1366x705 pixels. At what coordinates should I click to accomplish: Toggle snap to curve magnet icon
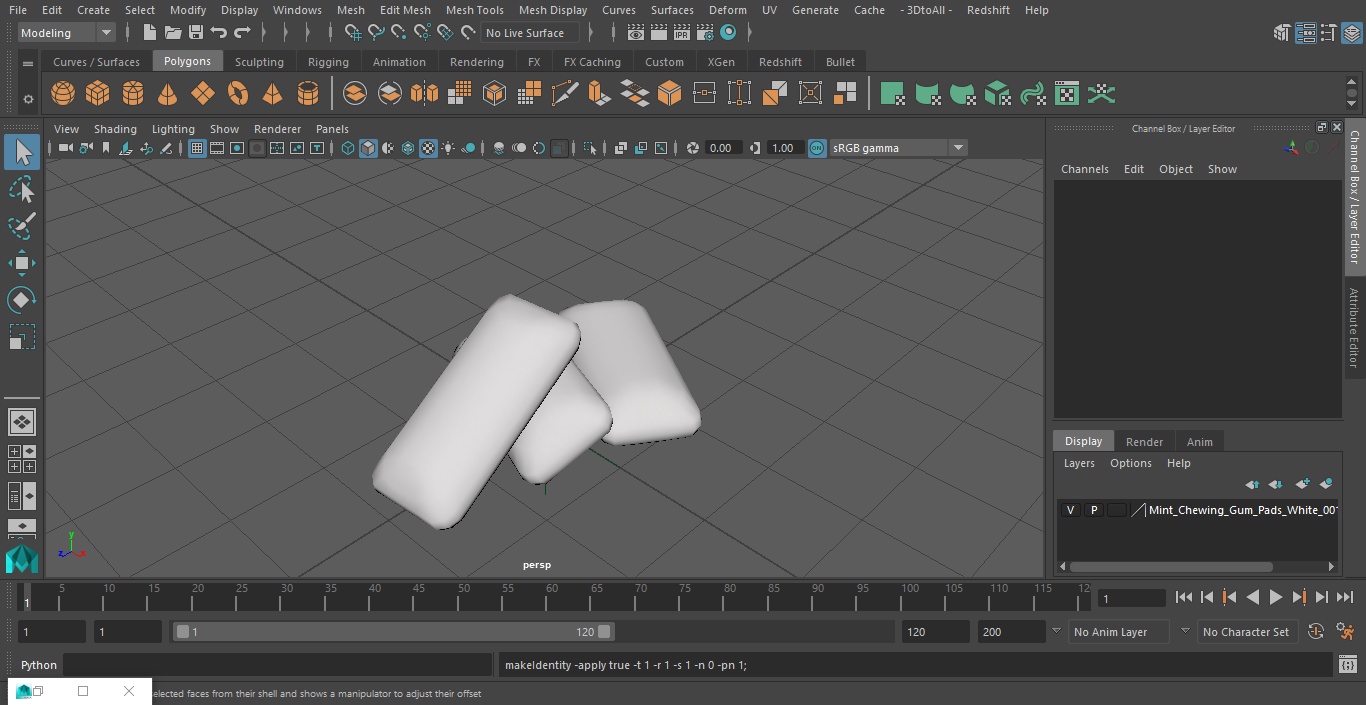click(376, 33)
